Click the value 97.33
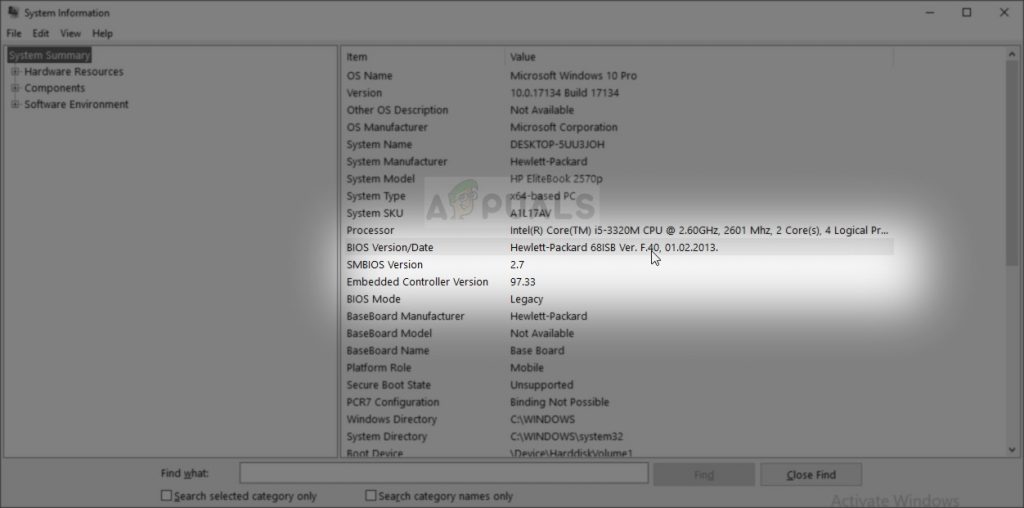This screenshot has height=508, width=1024. 522,282
